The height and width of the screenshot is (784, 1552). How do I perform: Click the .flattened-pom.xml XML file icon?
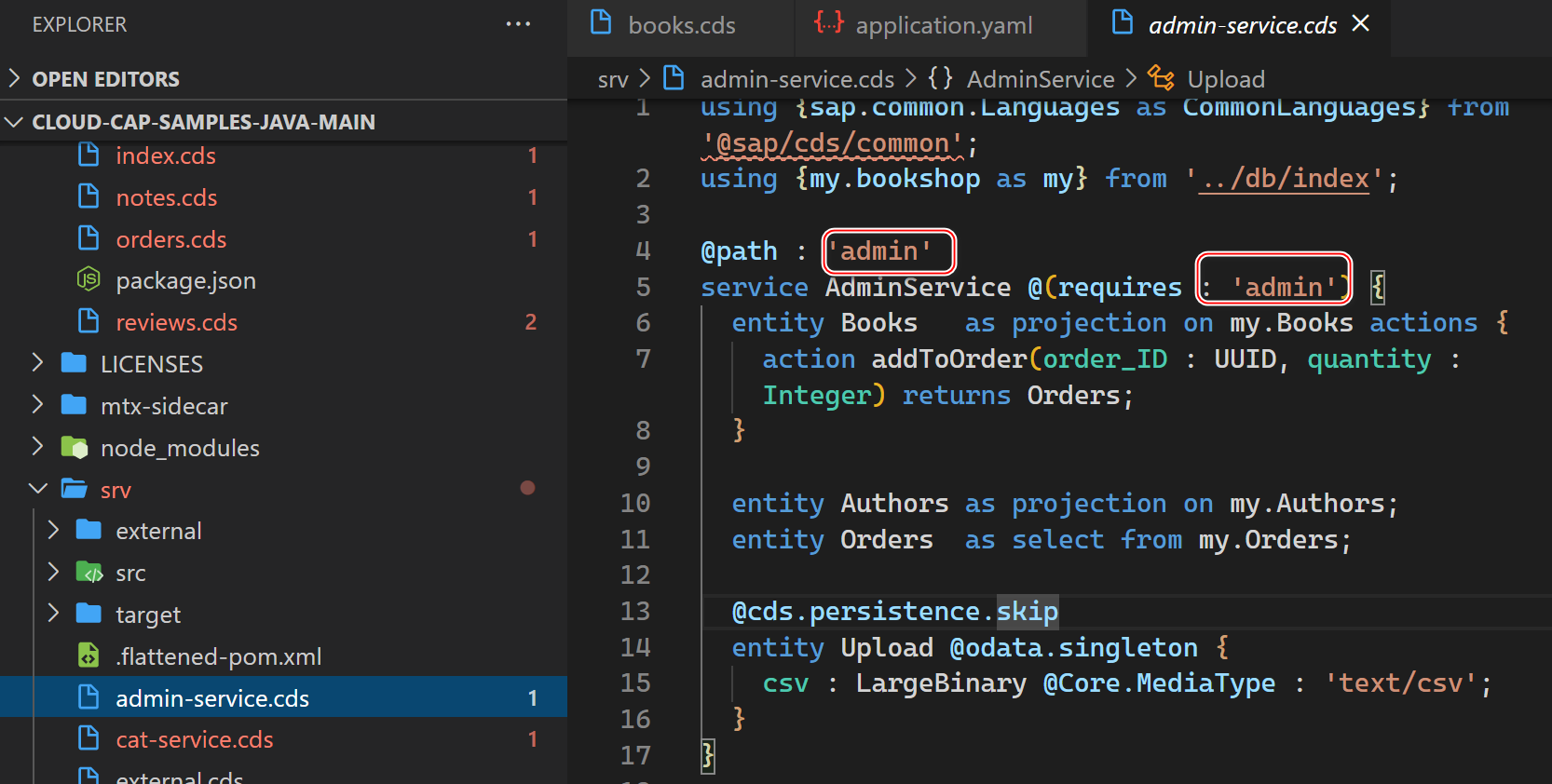88,656
